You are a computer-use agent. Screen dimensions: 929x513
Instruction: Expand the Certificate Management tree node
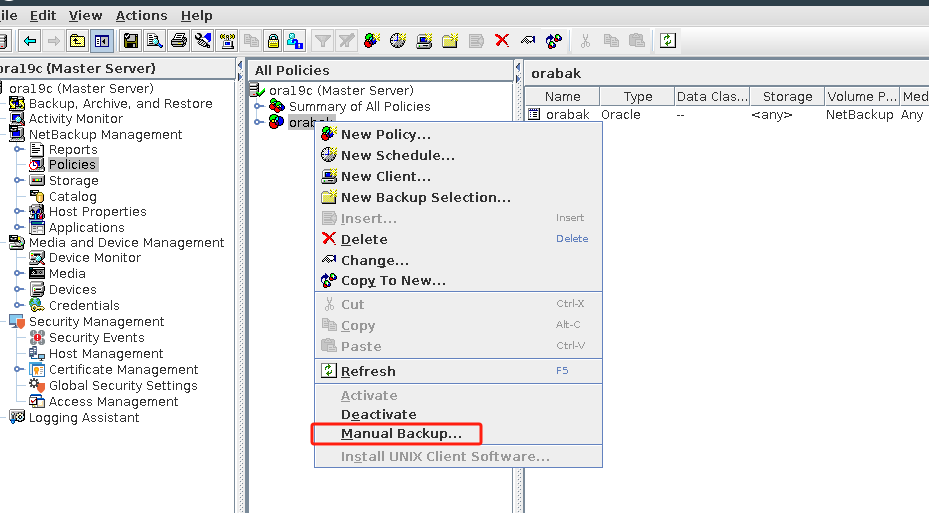(18, 369)
